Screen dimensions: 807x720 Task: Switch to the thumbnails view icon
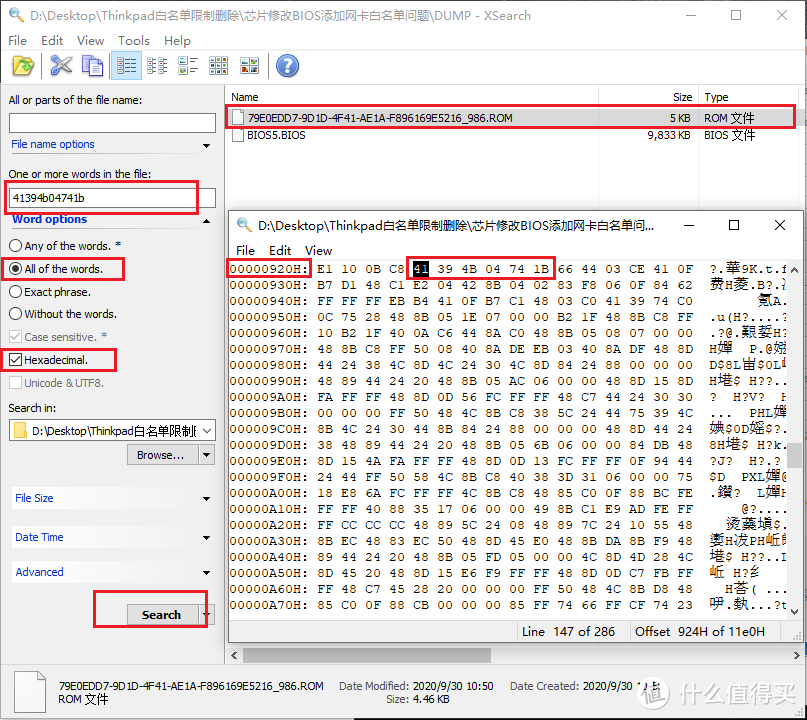[250, 66]
